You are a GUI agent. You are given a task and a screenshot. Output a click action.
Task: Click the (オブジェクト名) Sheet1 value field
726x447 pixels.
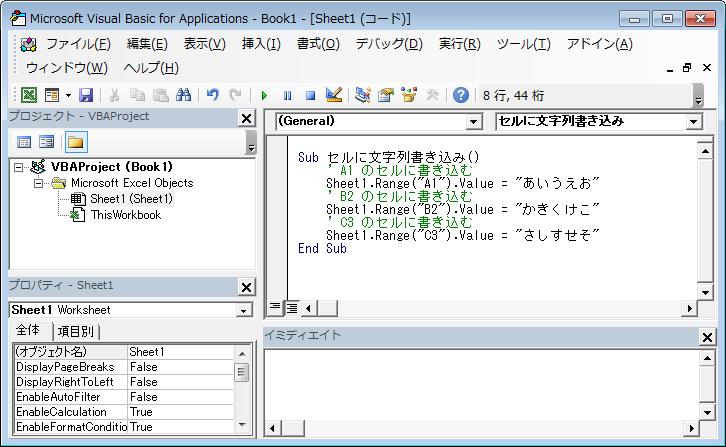coord(181,352)
